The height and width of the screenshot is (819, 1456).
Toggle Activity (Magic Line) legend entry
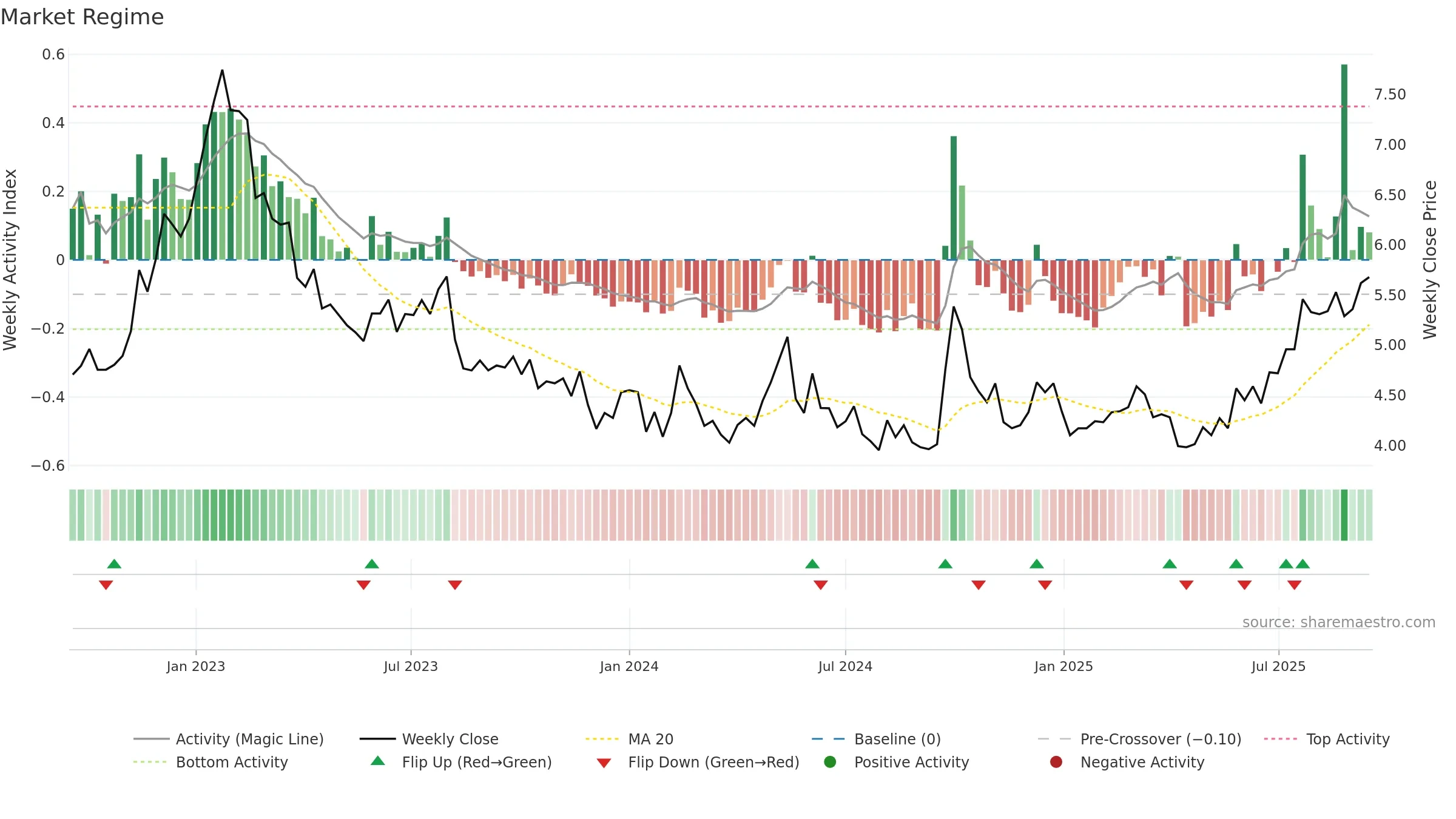[229, 739]
